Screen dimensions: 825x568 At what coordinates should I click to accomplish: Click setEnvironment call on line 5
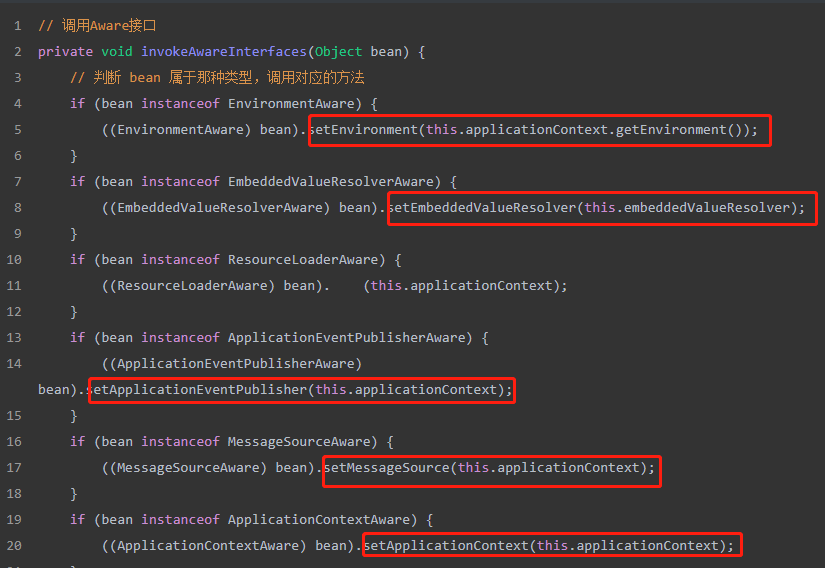click(x=534, y=130)
